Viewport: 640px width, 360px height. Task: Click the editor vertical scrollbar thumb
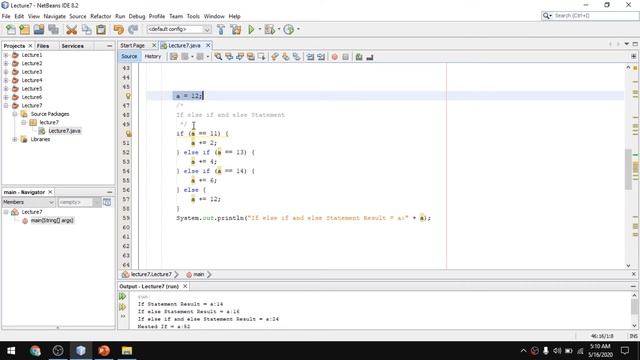coord(628,170)
